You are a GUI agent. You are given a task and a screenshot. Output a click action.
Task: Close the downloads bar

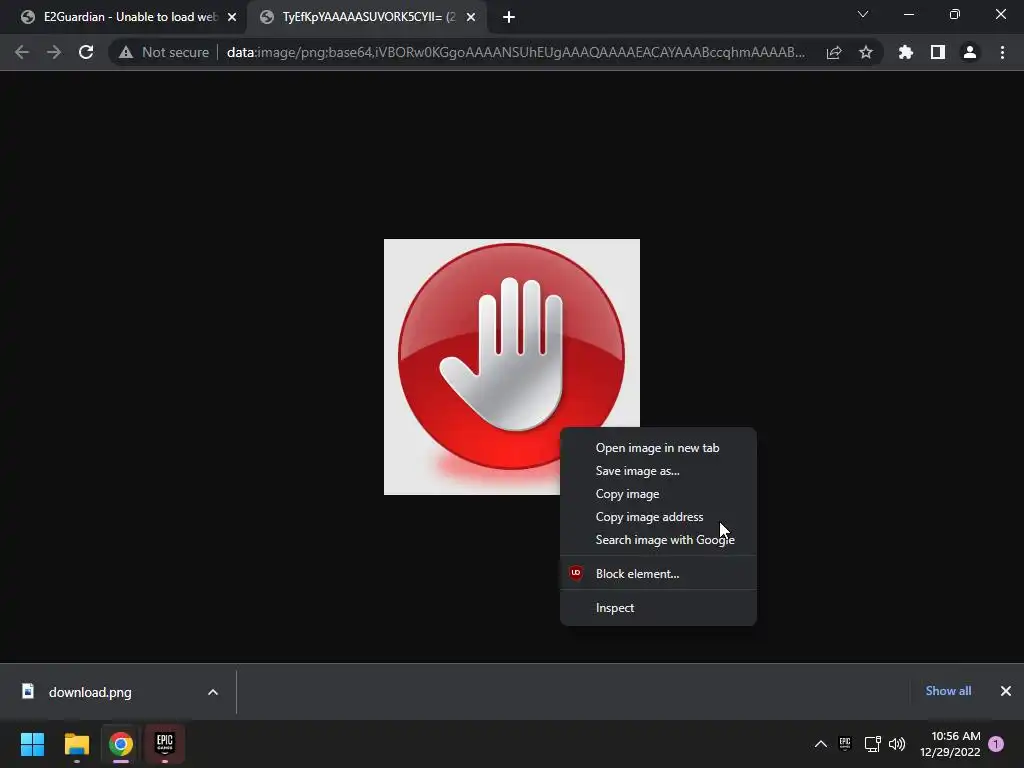coord(1006,691)
